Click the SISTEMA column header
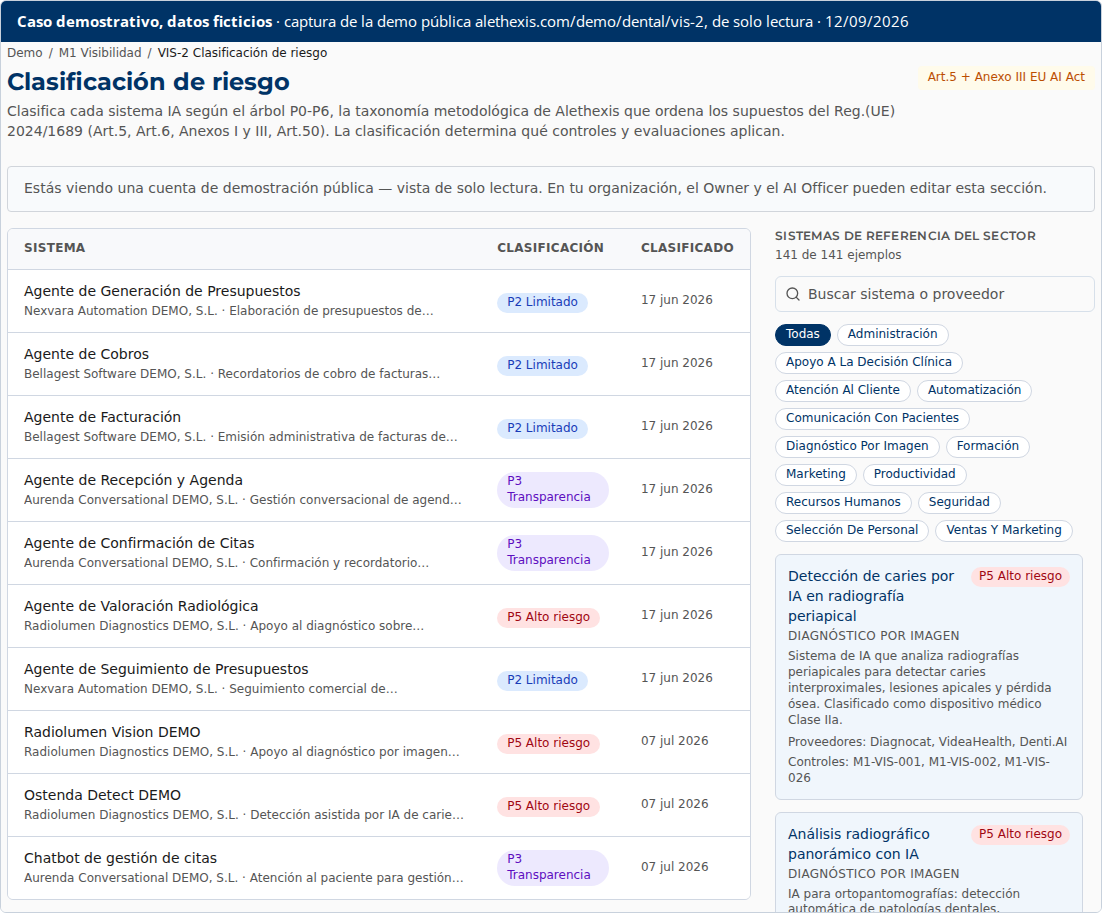Viewport: 1102px width, 913px height. [54, 247]
